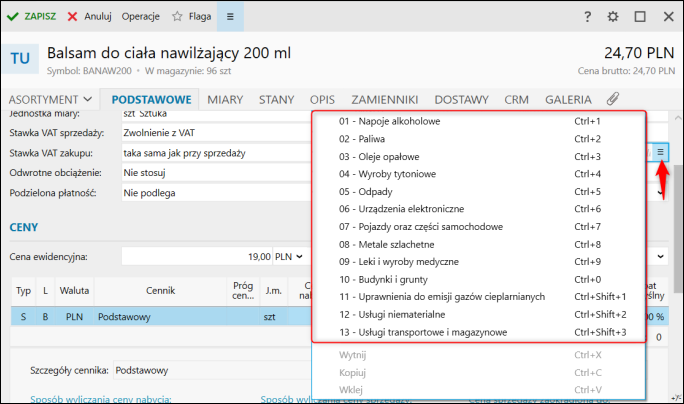Expand dropdown arrow right of Cena ewidencyjna row
684x404 pixels.
tap(660, 257)
